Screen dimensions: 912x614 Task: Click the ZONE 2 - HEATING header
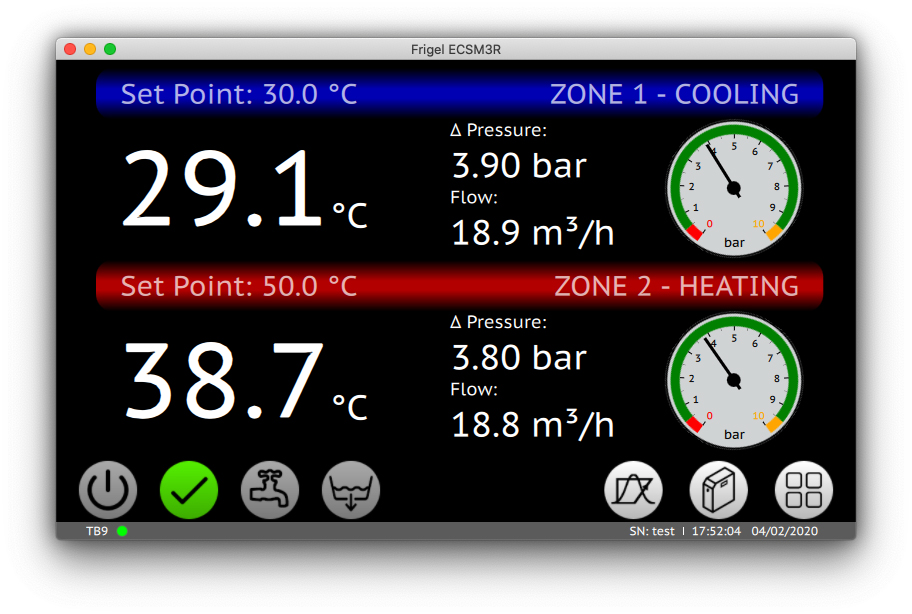click(x=676, y=286)
